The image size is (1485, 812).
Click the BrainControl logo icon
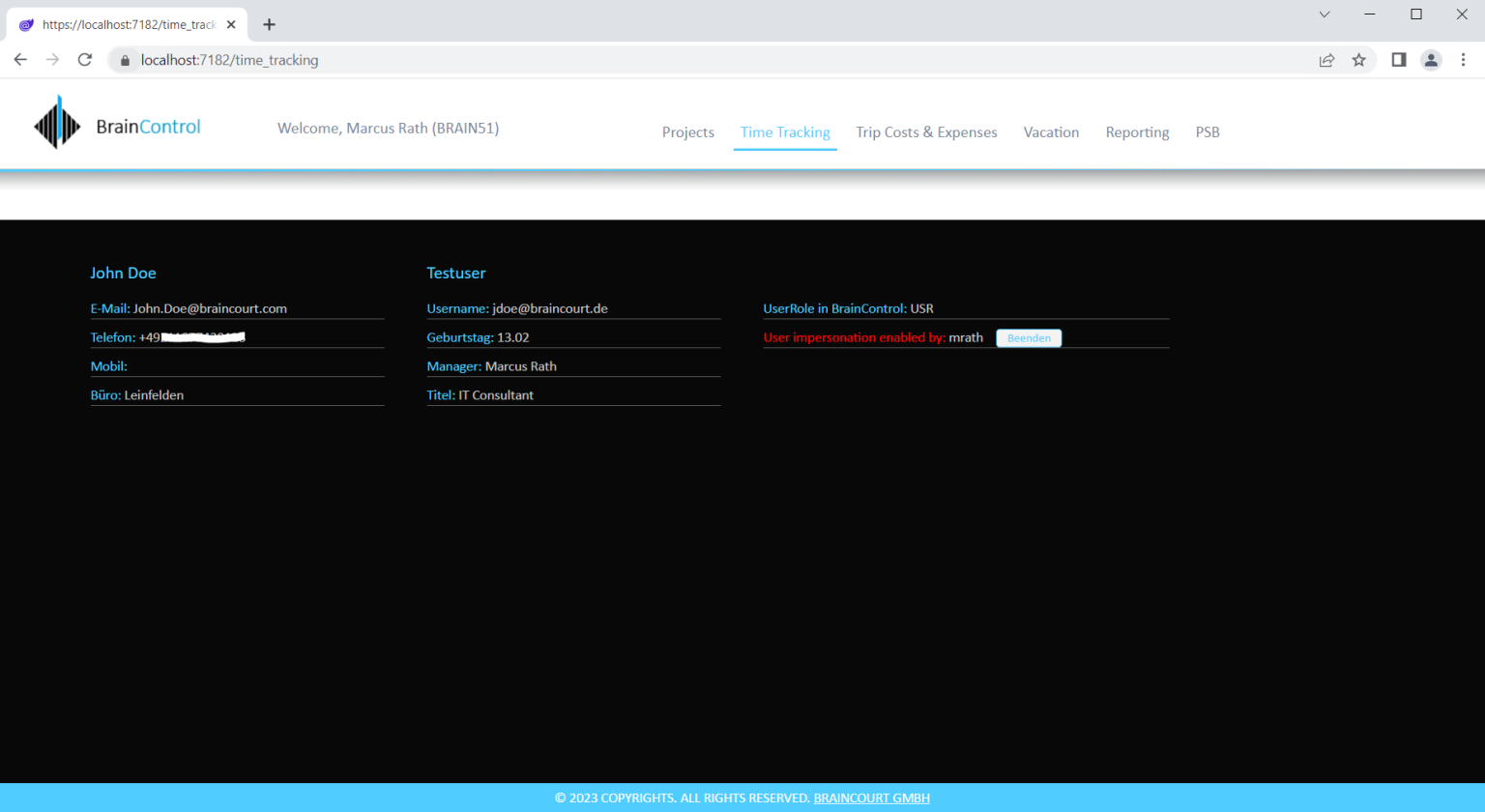coord(57,123)
